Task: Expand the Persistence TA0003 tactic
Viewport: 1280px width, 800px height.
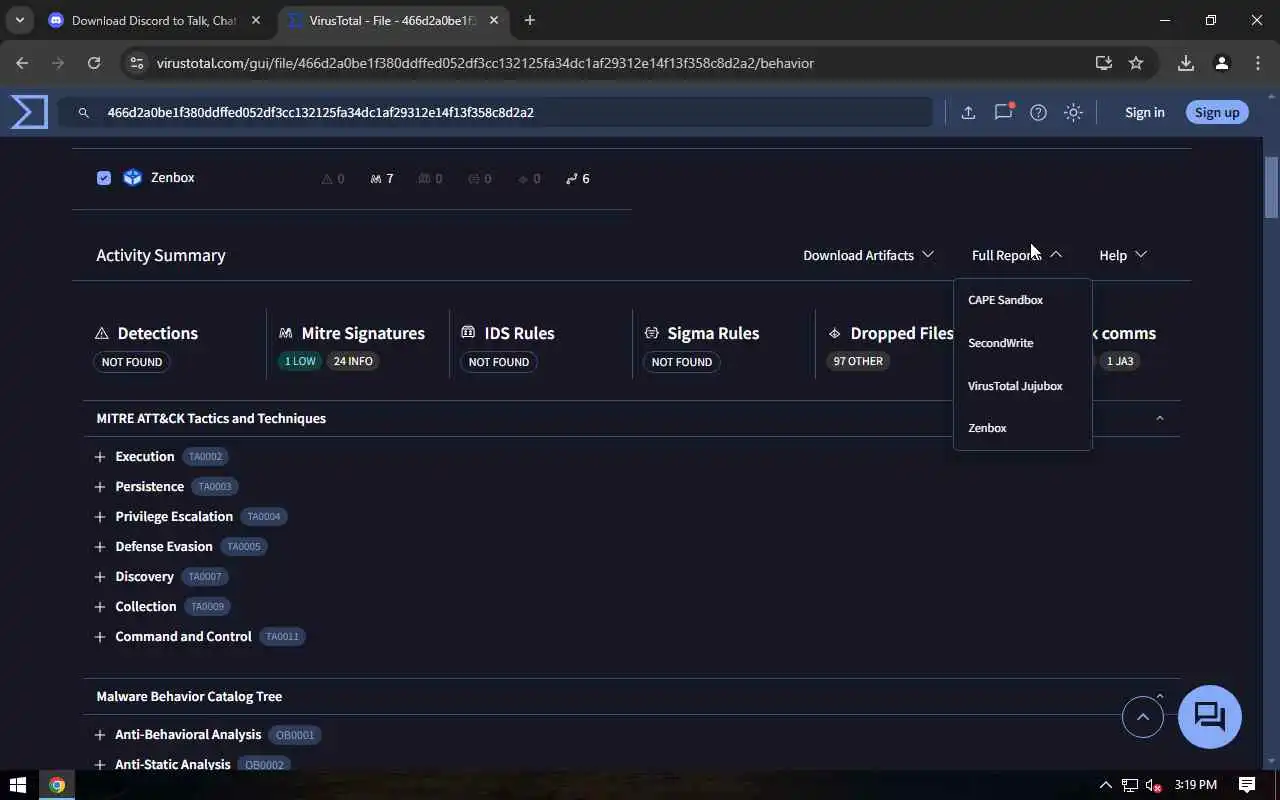Action: pos(100,487)
